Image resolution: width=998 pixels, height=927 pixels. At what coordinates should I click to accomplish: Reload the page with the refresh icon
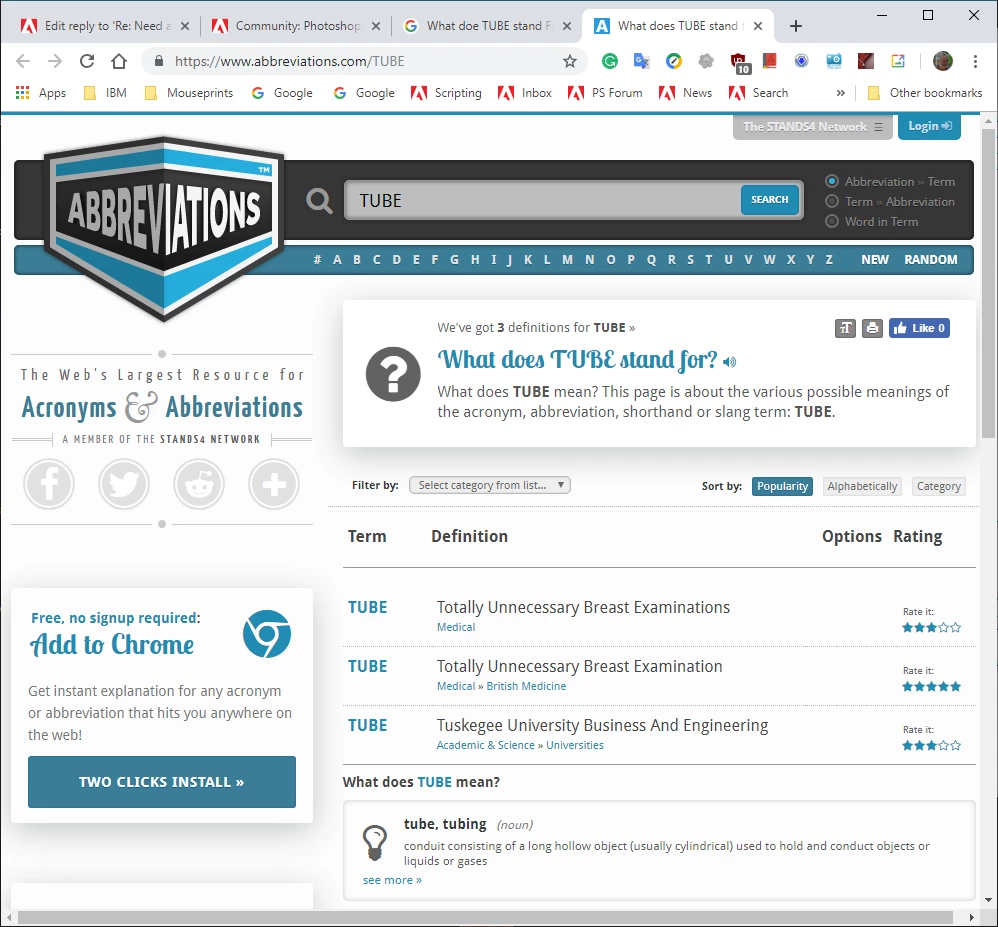[87, 61]
